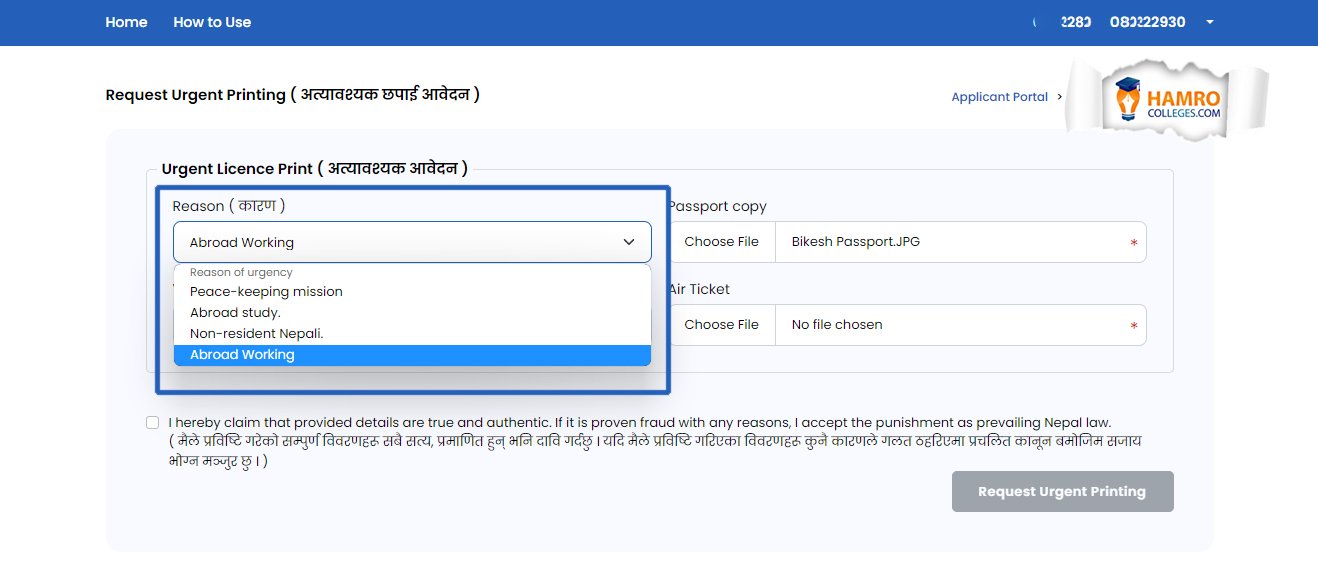Open the How to Use page
The image size is (1318, 588).
211,21
